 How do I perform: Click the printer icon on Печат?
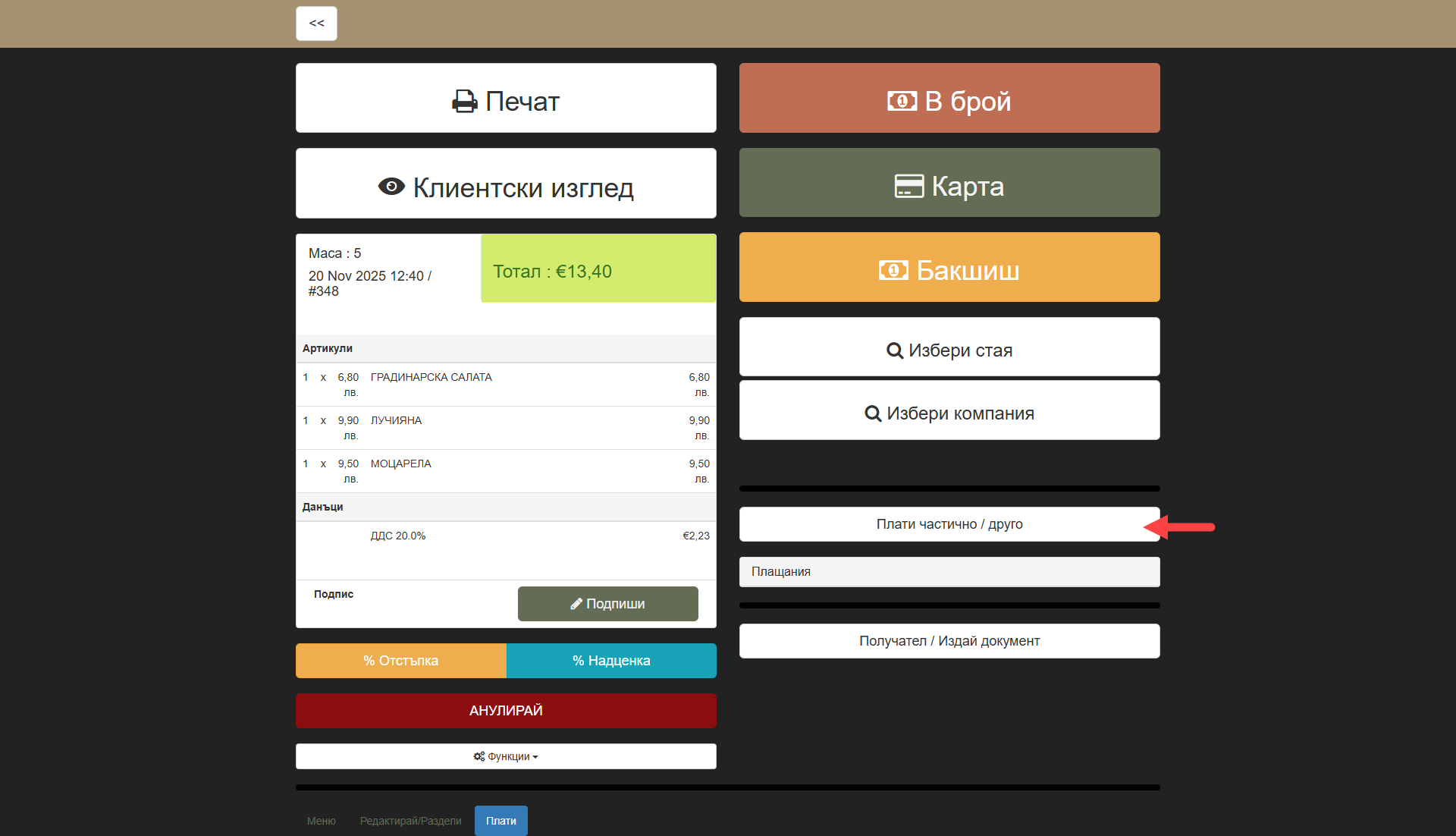[x=464, y=101]
